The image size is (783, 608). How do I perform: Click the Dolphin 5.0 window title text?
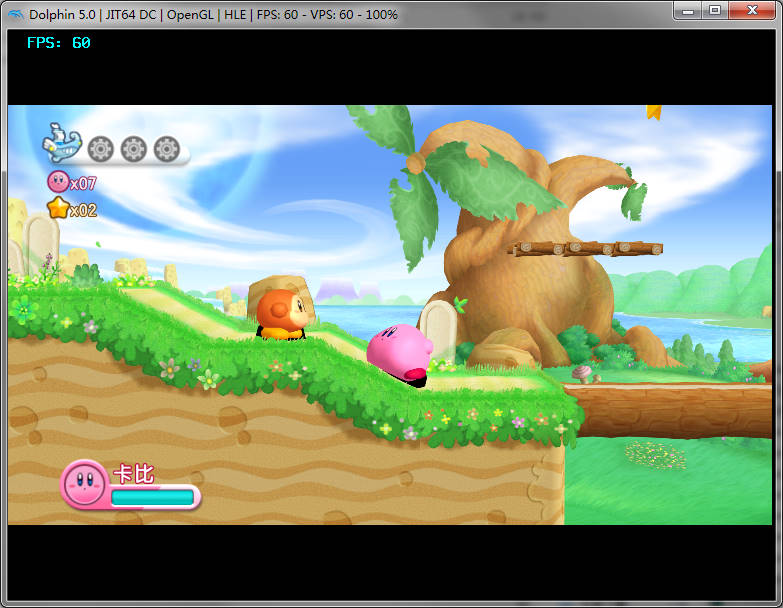(213, 14)
